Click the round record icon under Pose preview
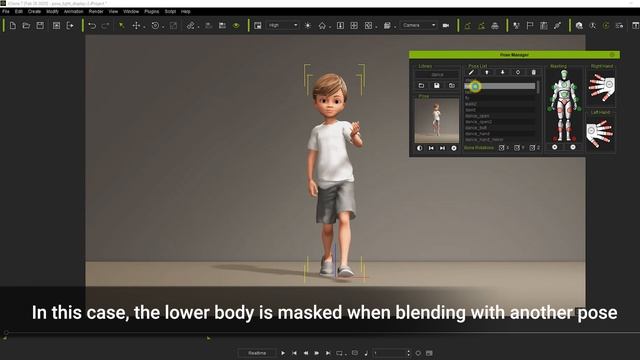The image size is (640, 360). (x=453, y=148)
